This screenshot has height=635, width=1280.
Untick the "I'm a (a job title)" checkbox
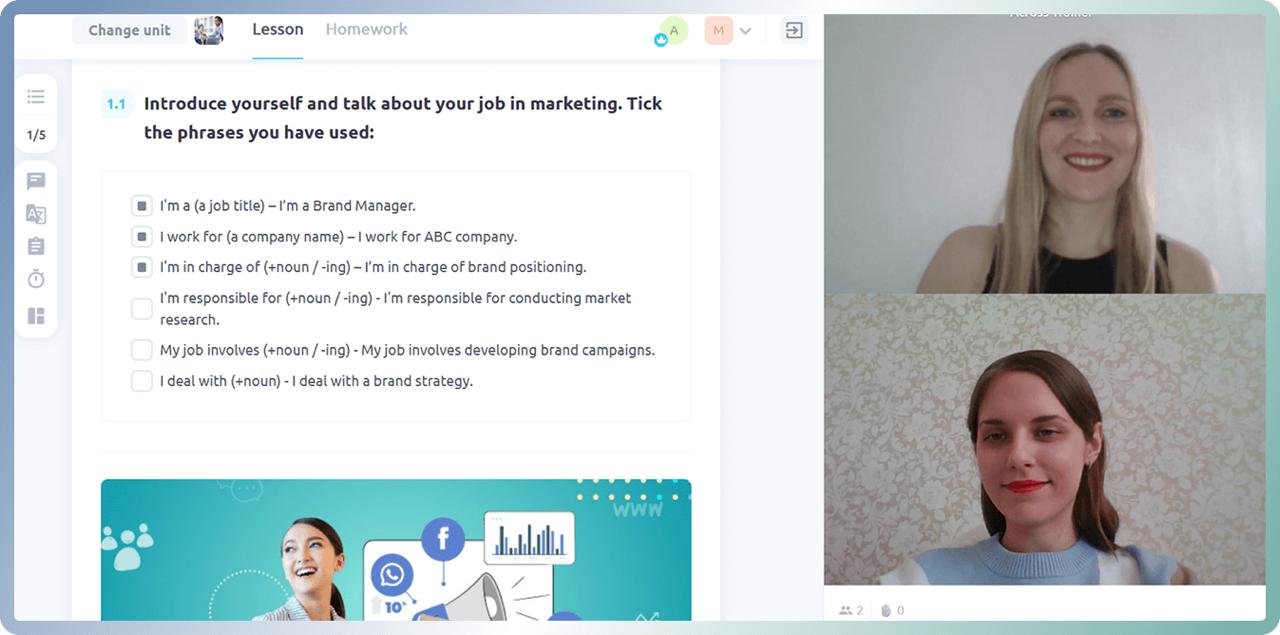[x=142, y=206]
